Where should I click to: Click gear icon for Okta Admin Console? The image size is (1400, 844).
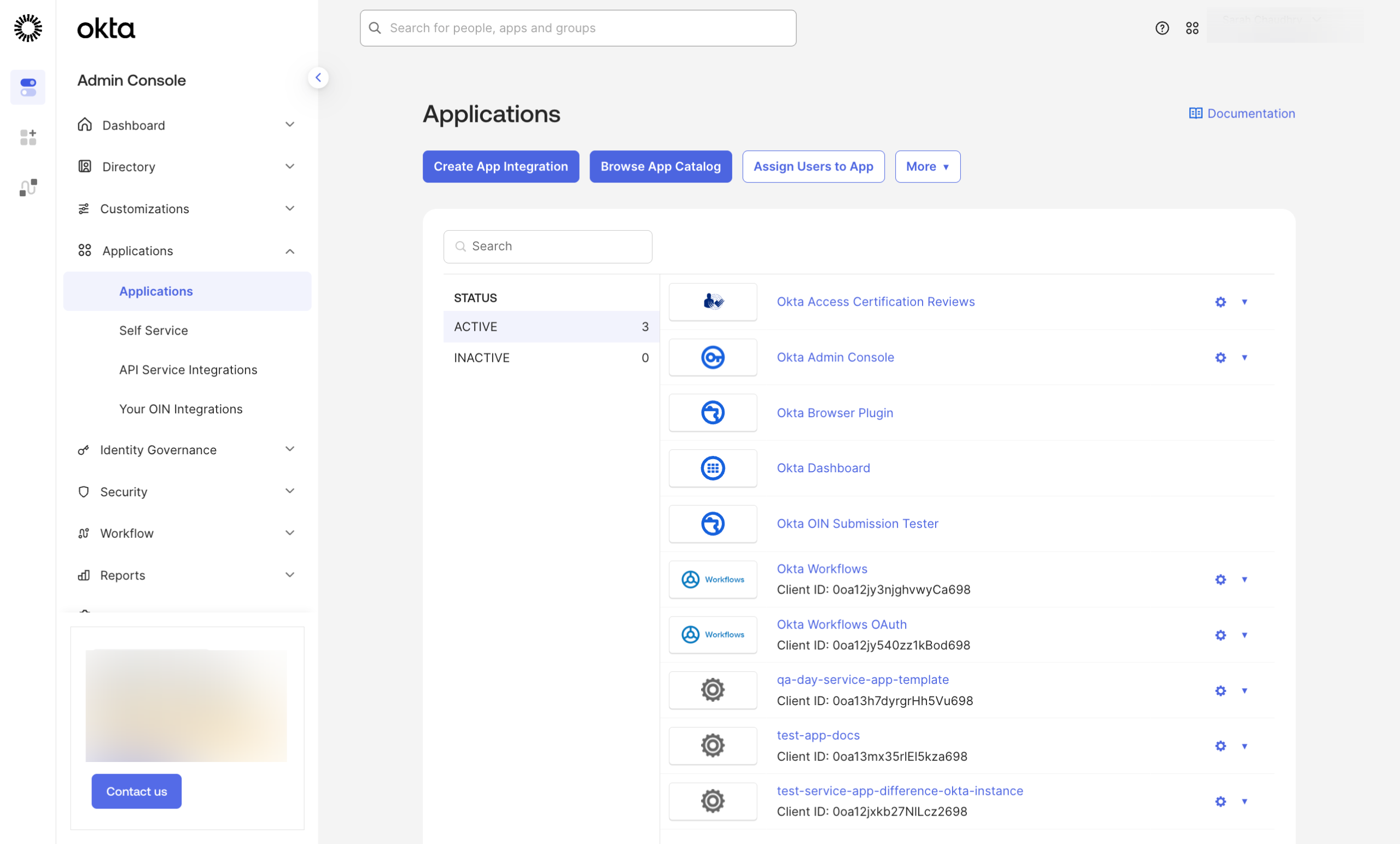click(1220, 358)
